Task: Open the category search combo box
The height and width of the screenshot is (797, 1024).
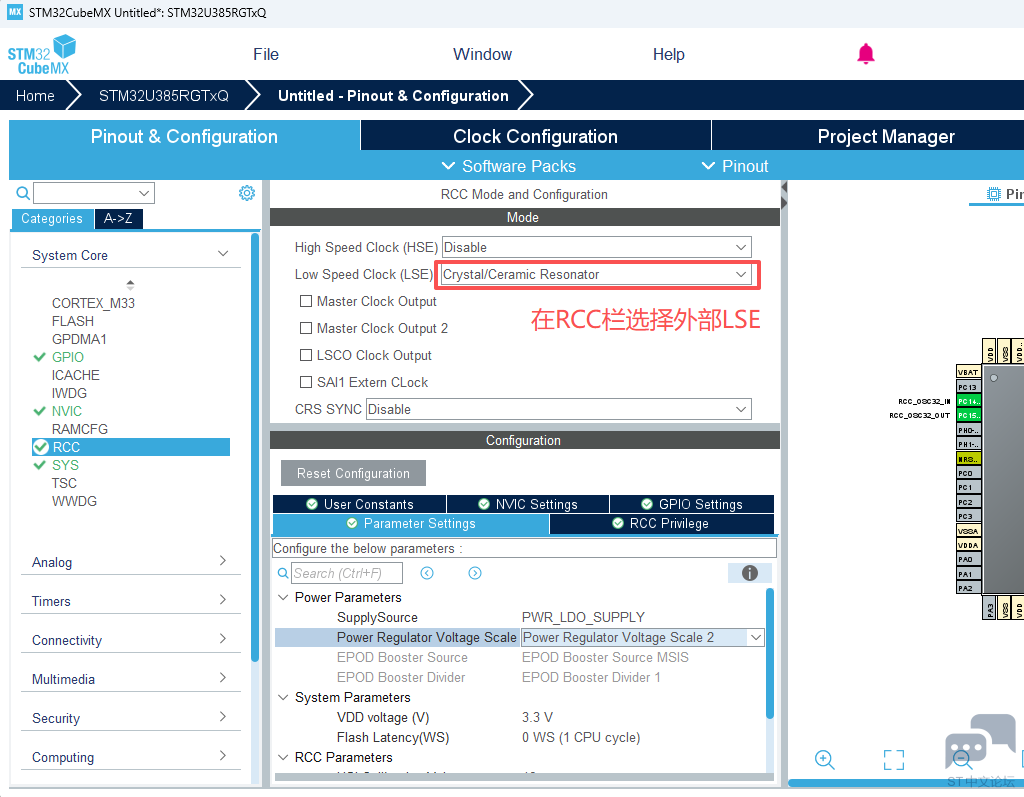Action: [94, 193]
